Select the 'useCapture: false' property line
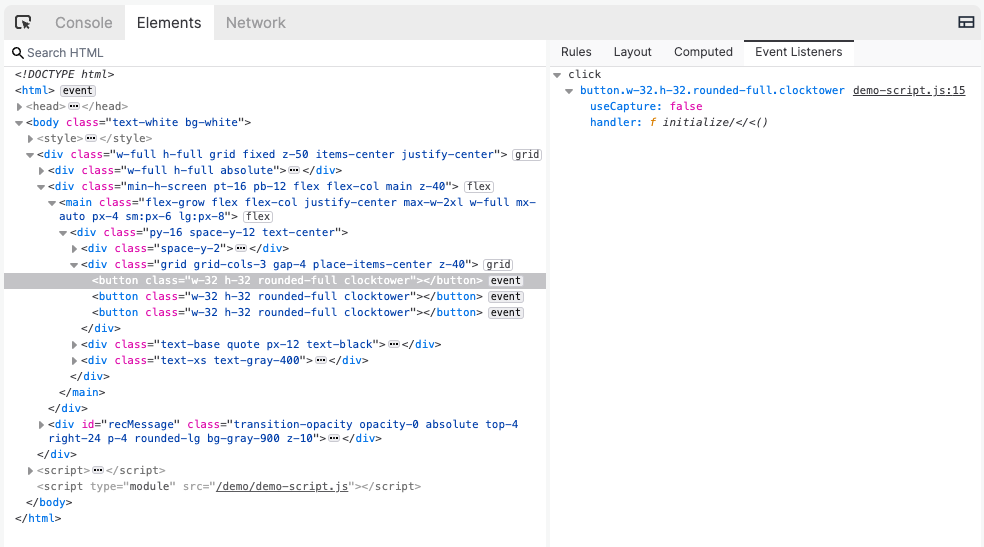The height and width of the screenshot is (547, 984). pyautogui.click(x=646, y=107)
